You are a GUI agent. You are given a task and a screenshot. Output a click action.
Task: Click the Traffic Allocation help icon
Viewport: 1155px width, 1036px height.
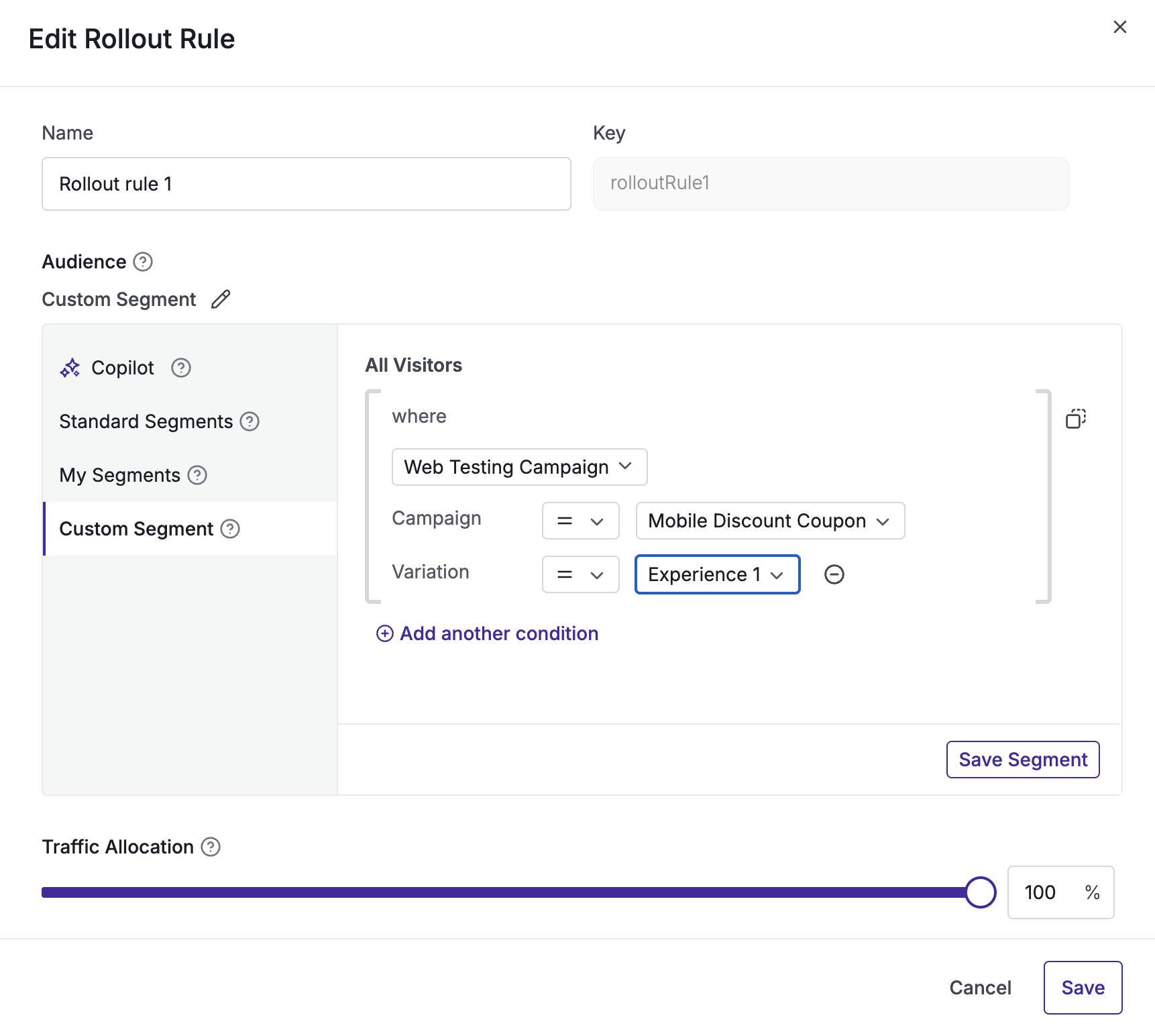211,847
